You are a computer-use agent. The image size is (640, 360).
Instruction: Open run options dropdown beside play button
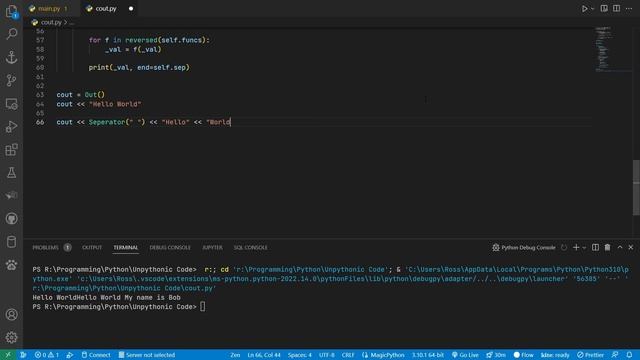pyautogui.click(x=593, y=9)
